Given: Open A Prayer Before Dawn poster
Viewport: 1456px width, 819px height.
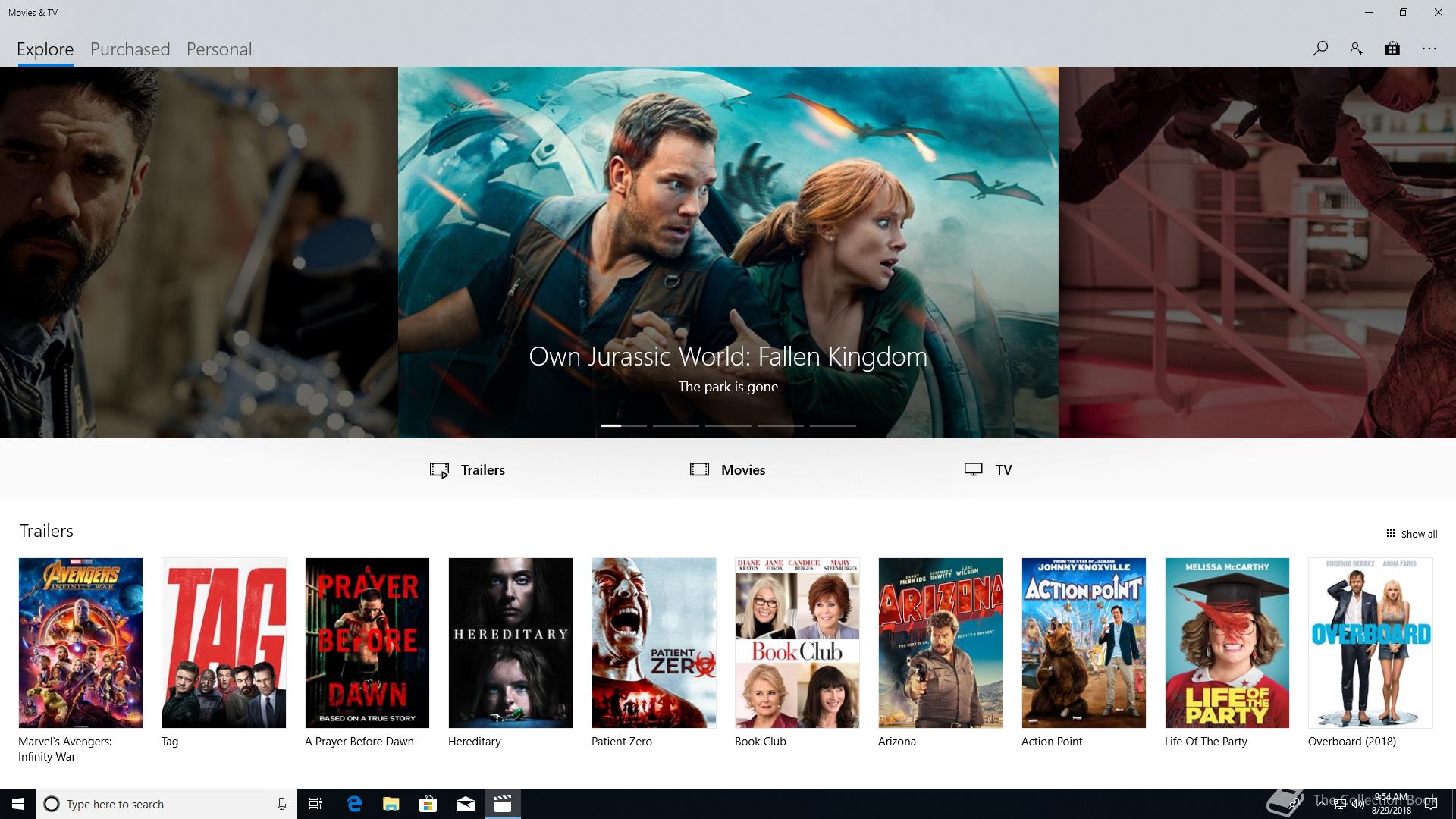Looking at the screenshot, I should click(x=367, y=643).
